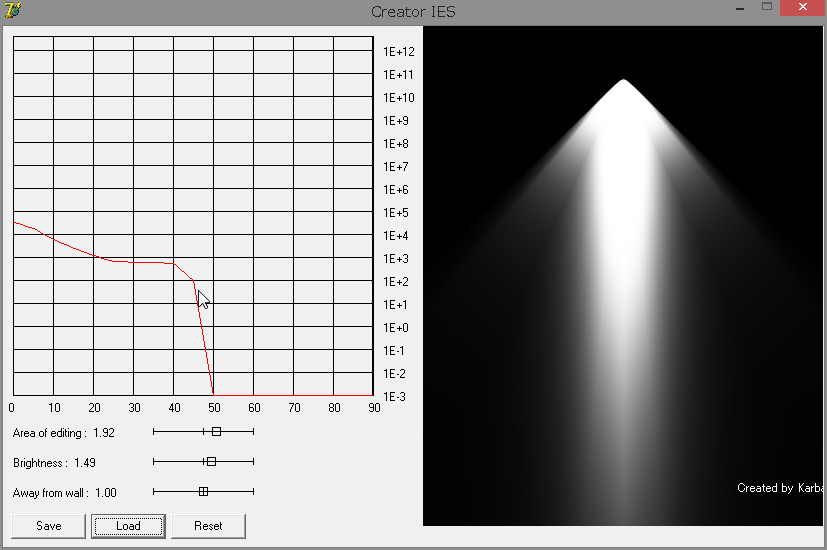
Task: Click the 'Creator IES' title text
Action: pyautogui.click(x=413, y=12)
